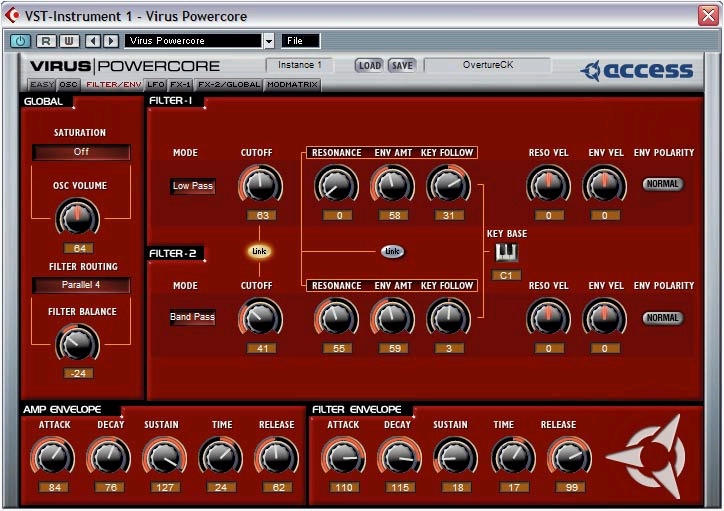Click the Key Base keyboard icon

507,252
